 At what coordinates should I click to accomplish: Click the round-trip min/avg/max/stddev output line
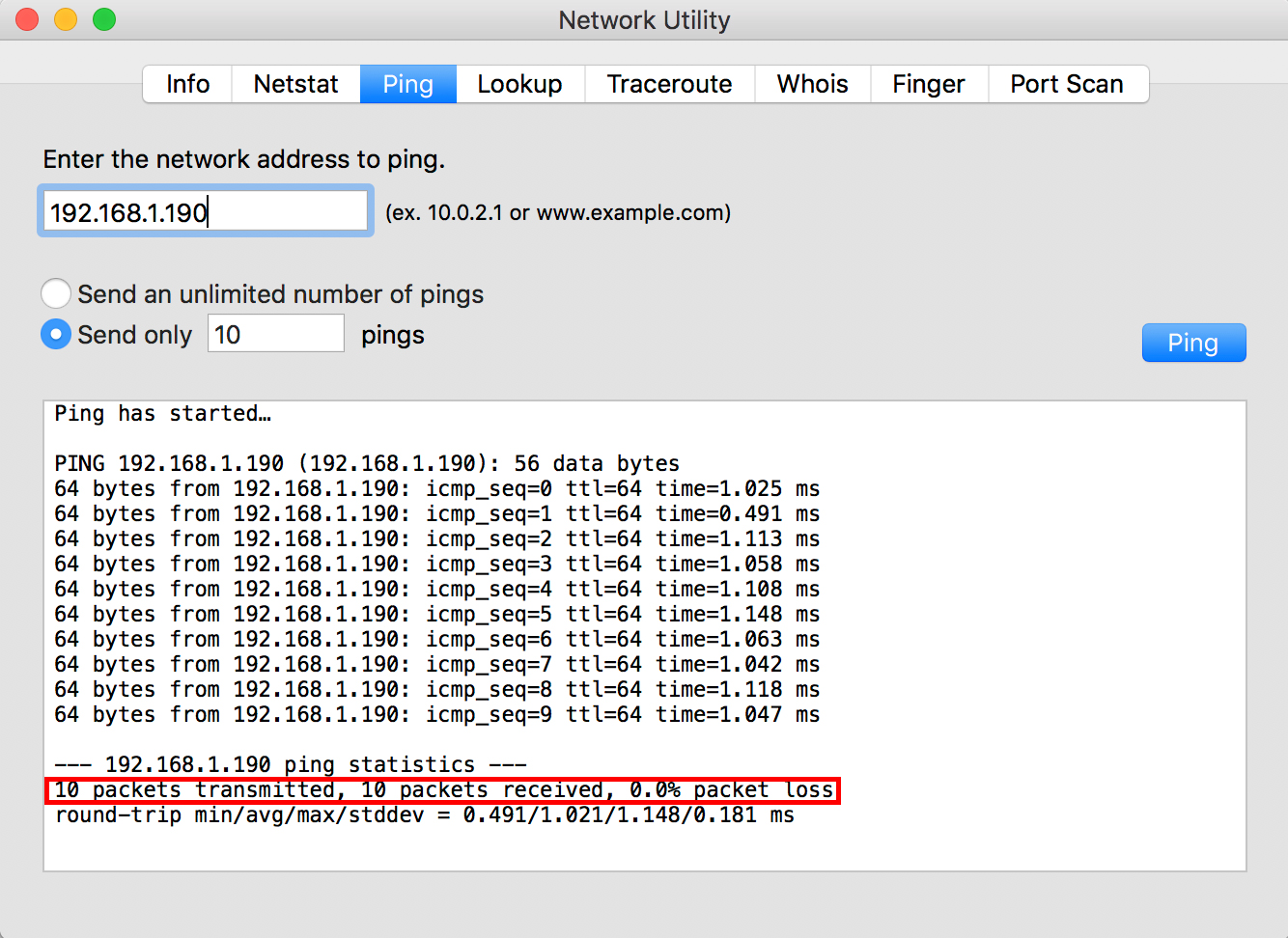(424, 815)
